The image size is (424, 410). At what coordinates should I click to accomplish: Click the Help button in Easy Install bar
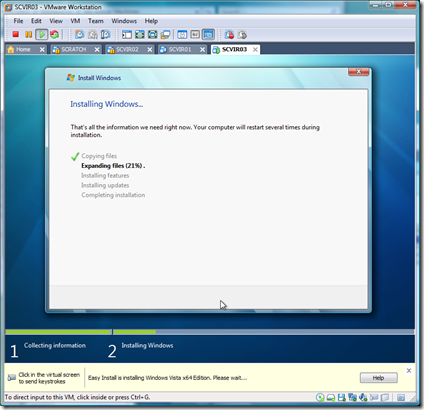tap(379, 378)
